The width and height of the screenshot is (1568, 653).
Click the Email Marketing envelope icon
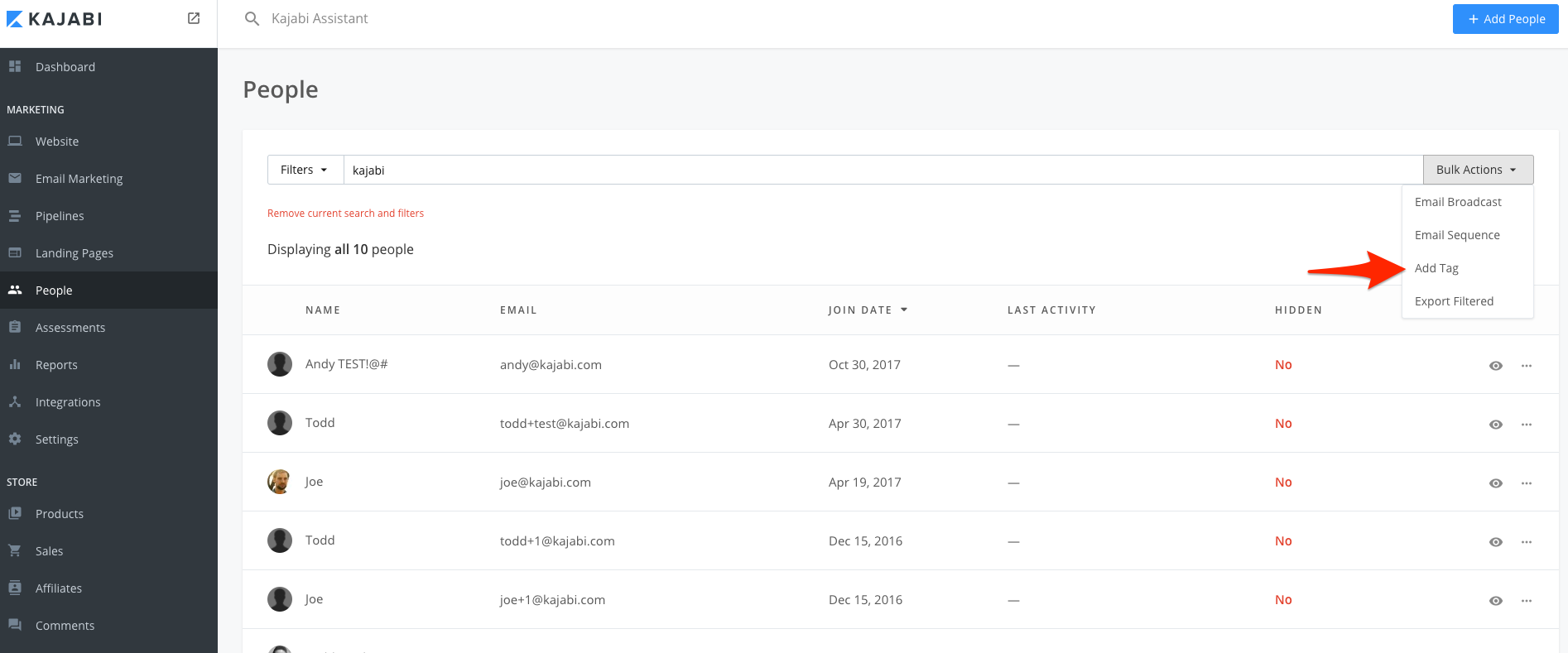pyautogui.click(x=15, y=178)
